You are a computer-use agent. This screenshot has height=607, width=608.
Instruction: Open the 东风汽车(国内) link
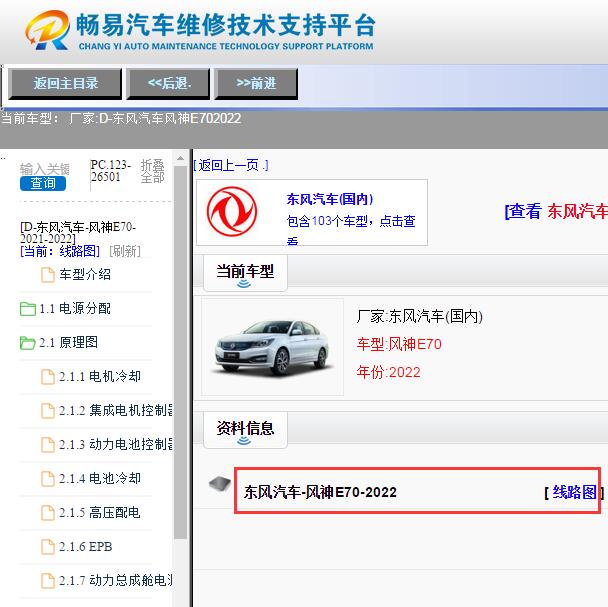coord(330,199)
